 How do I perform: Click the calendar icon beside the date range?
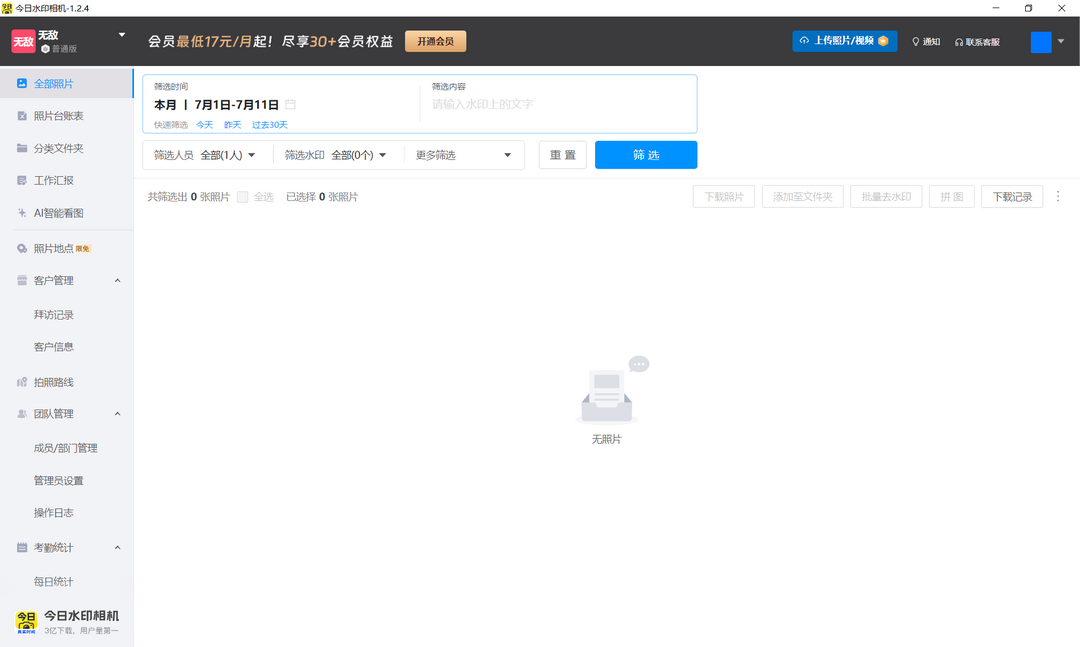coord(290,105)
